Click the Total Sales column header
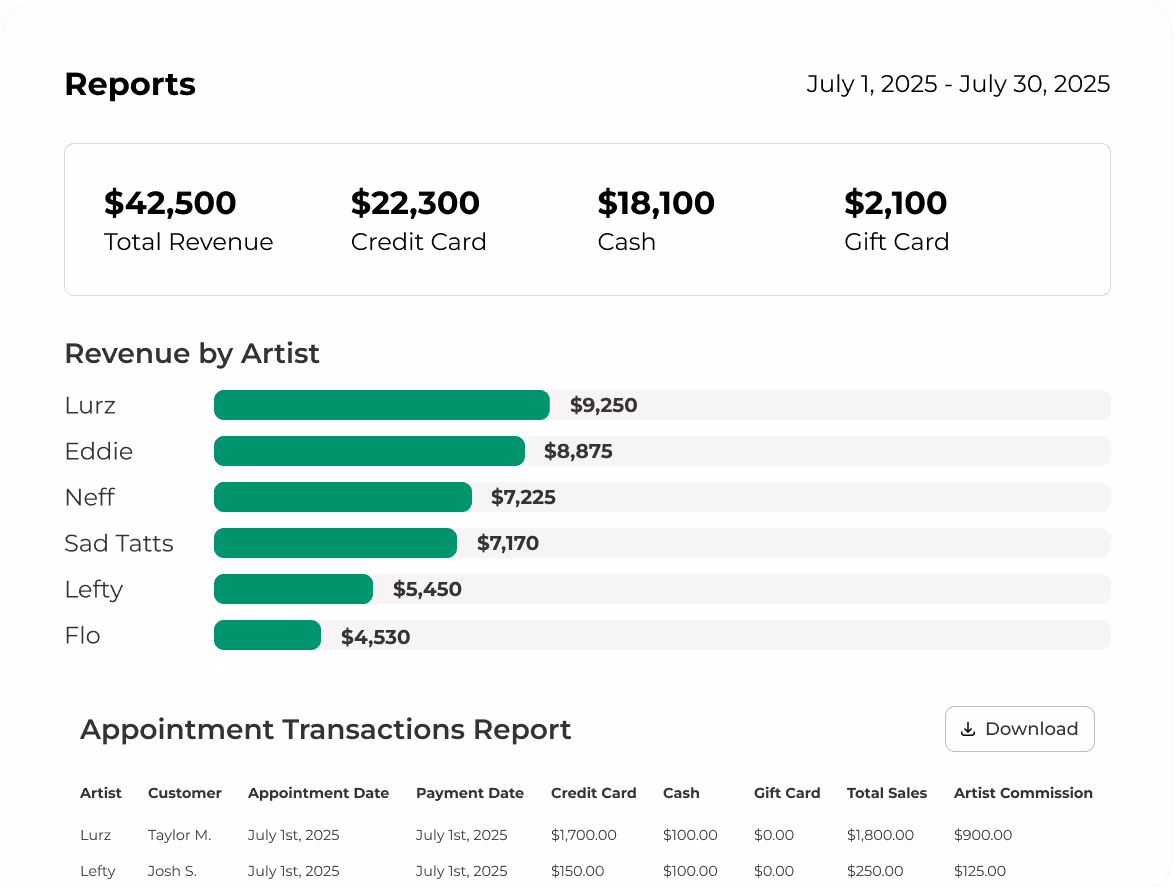 point(886,793)
